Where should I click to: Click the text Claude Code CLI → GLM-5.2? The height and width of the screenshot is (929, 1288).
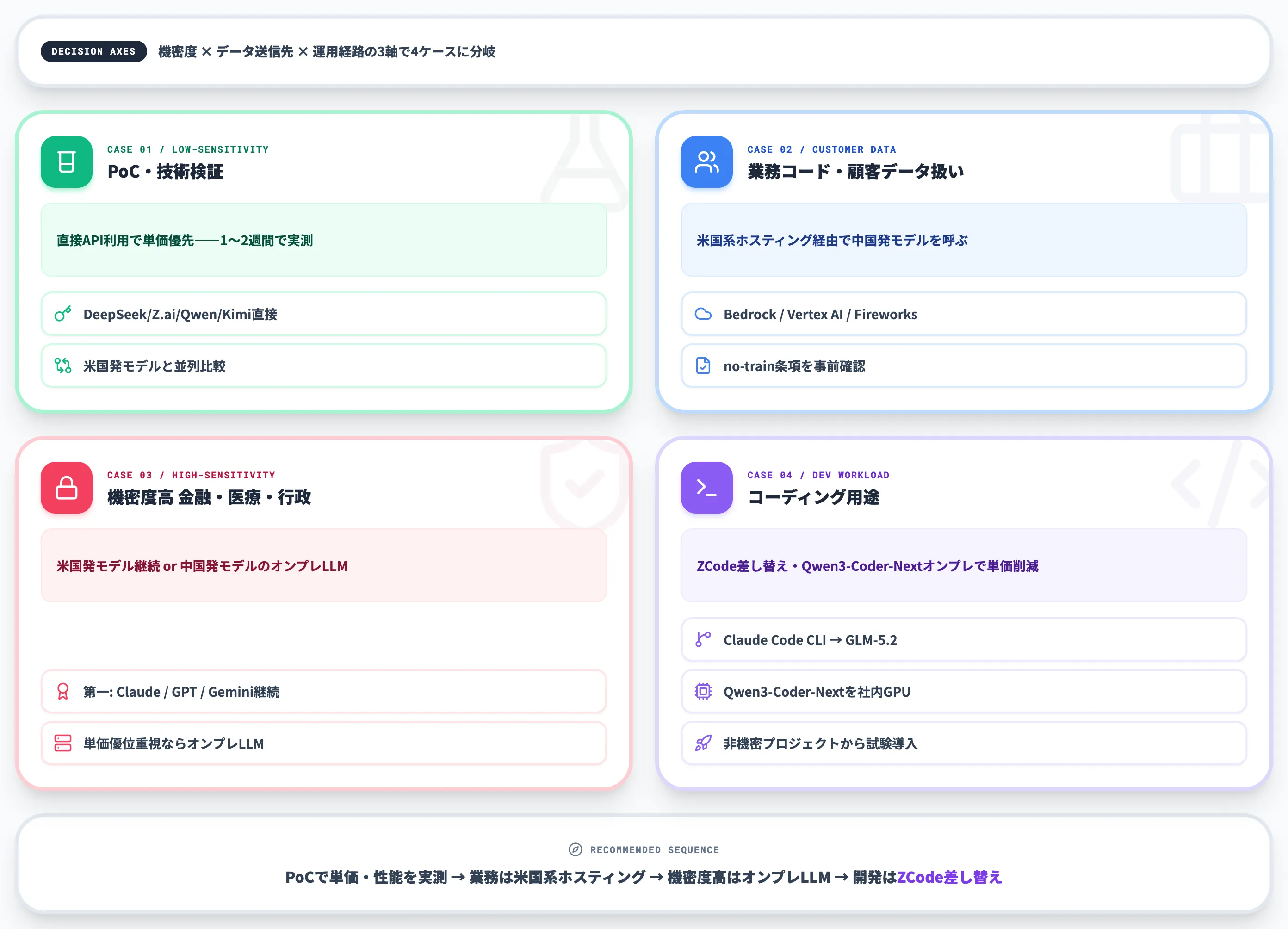811,640
